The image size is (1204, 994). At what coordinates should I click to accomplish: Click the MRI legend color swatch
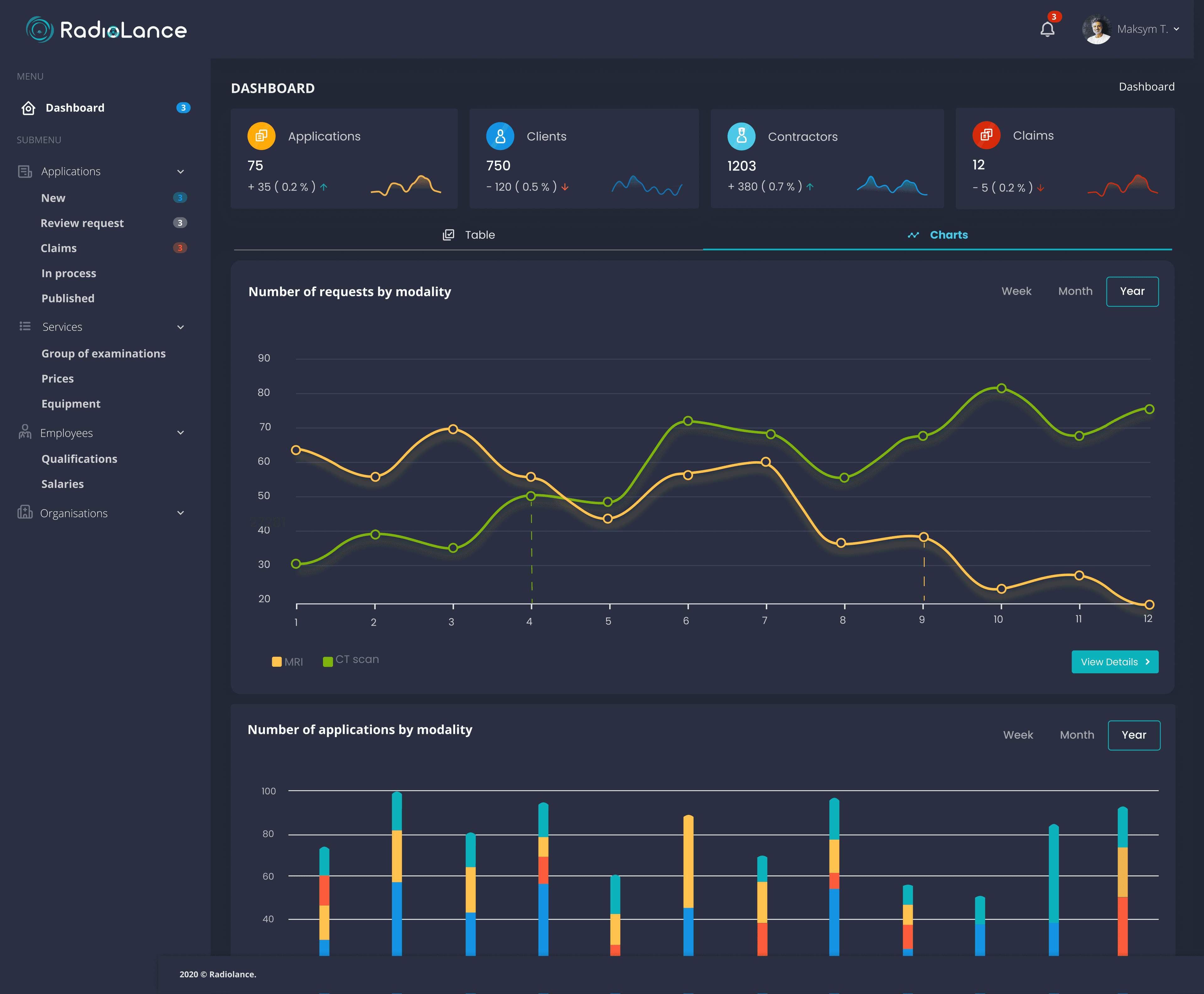[x=277, y=661]
